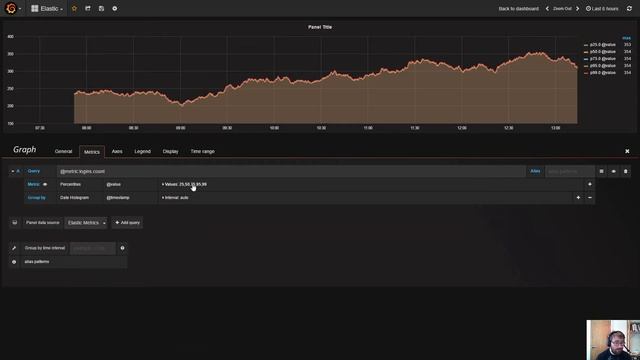Open the help icon for time interval
Screen dimensions: 640x360
(x=122, y=248)
